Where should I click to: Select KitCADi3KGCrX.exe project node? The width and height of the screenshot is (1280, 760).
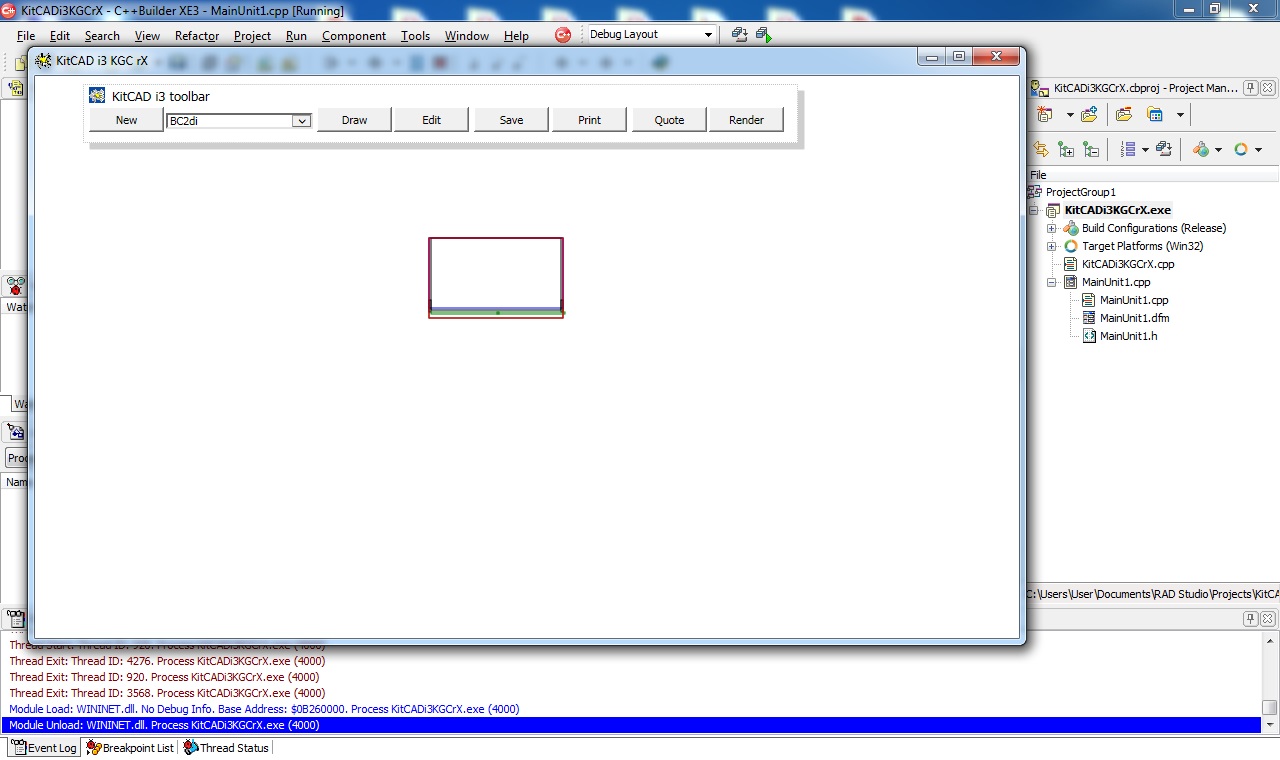click(x=1117, y=210)
